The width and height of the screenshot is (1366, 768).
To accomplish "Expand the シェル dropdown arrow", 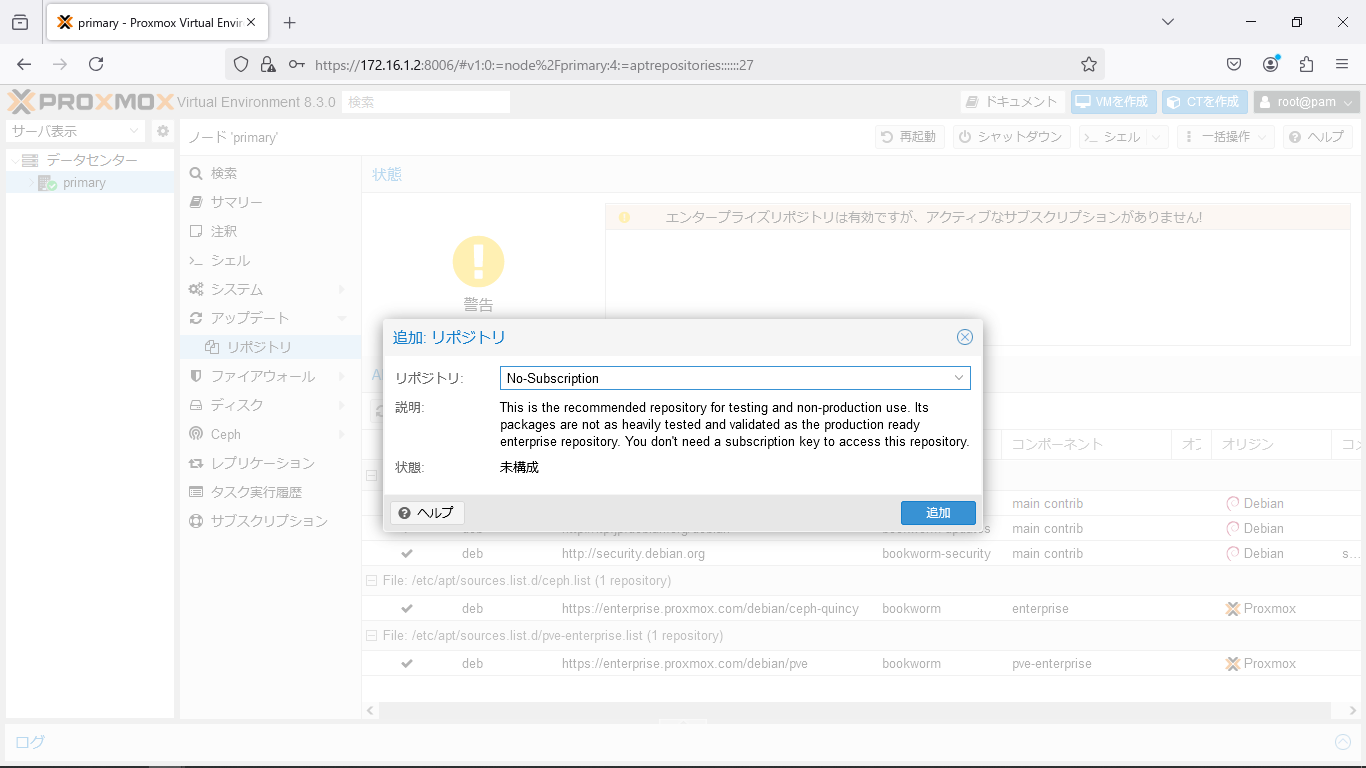I will pos(1157,137).
